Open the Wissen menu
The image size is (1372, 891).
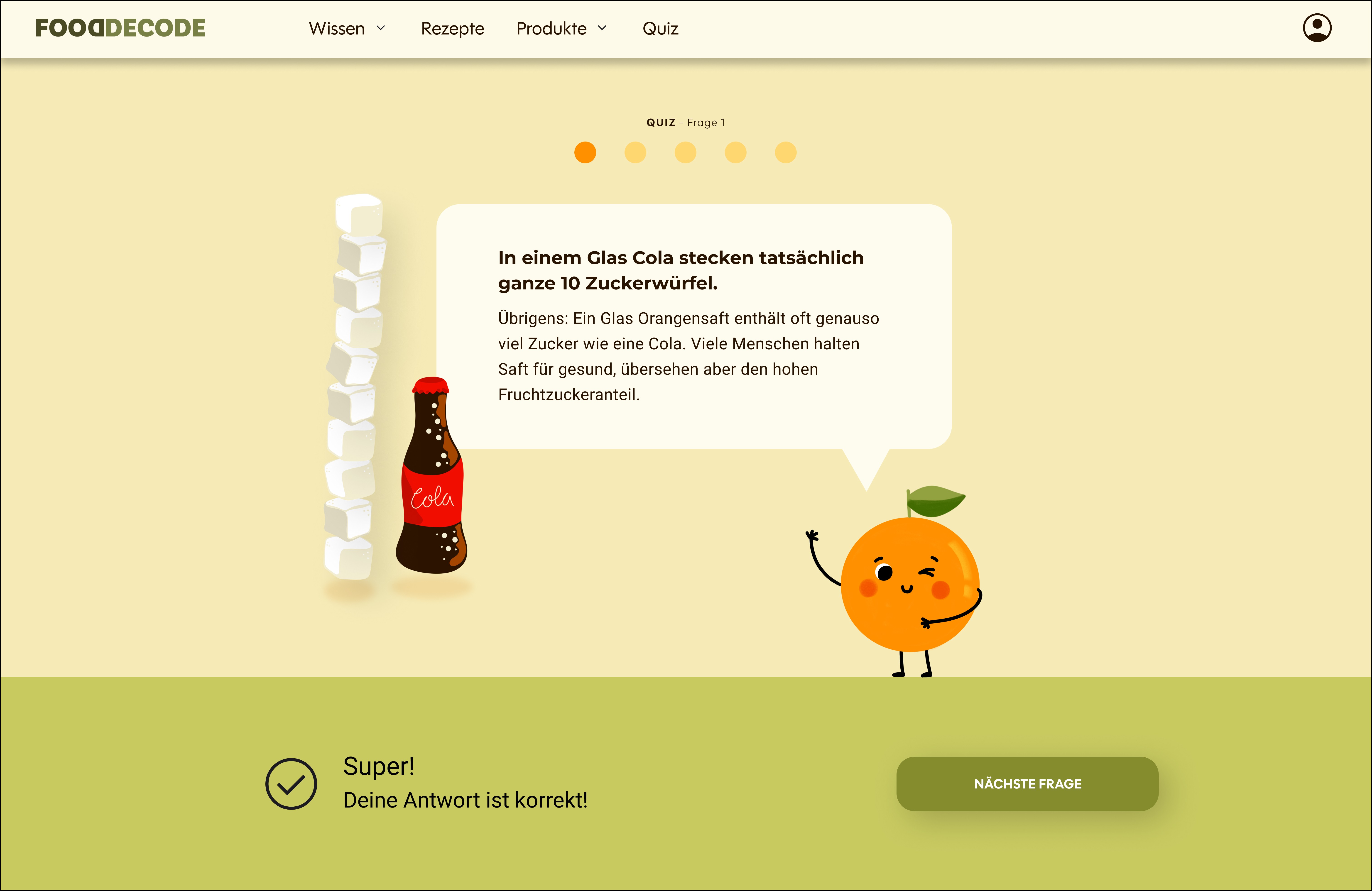pos(337,28)
